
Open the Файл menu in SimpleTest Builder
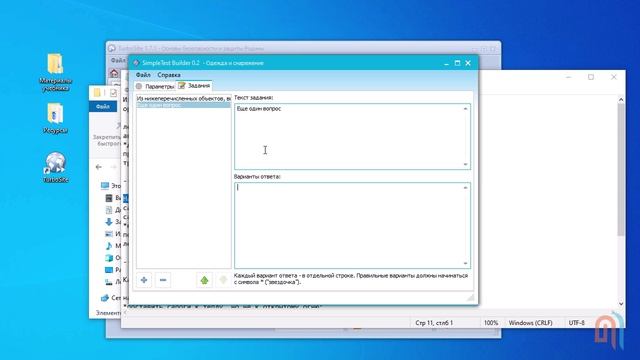tap(143, 75)
